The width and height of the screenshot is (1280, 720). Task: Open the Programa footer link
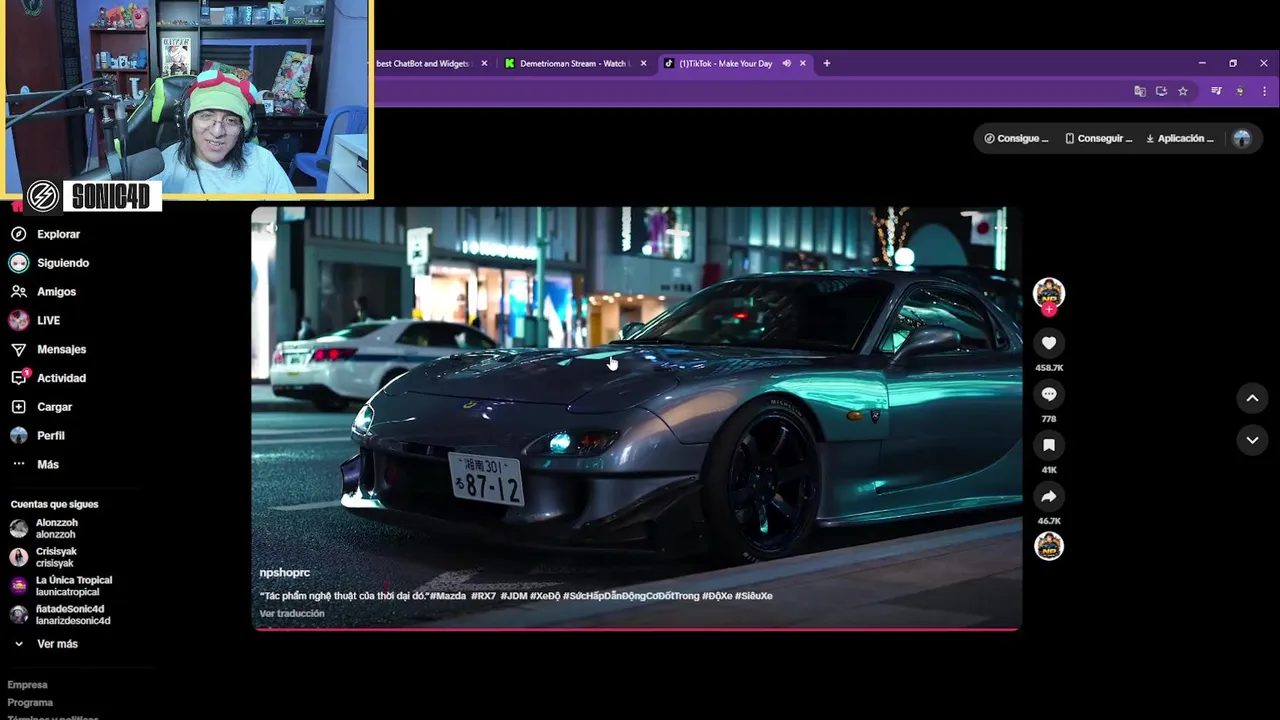[x=30, y=703]
